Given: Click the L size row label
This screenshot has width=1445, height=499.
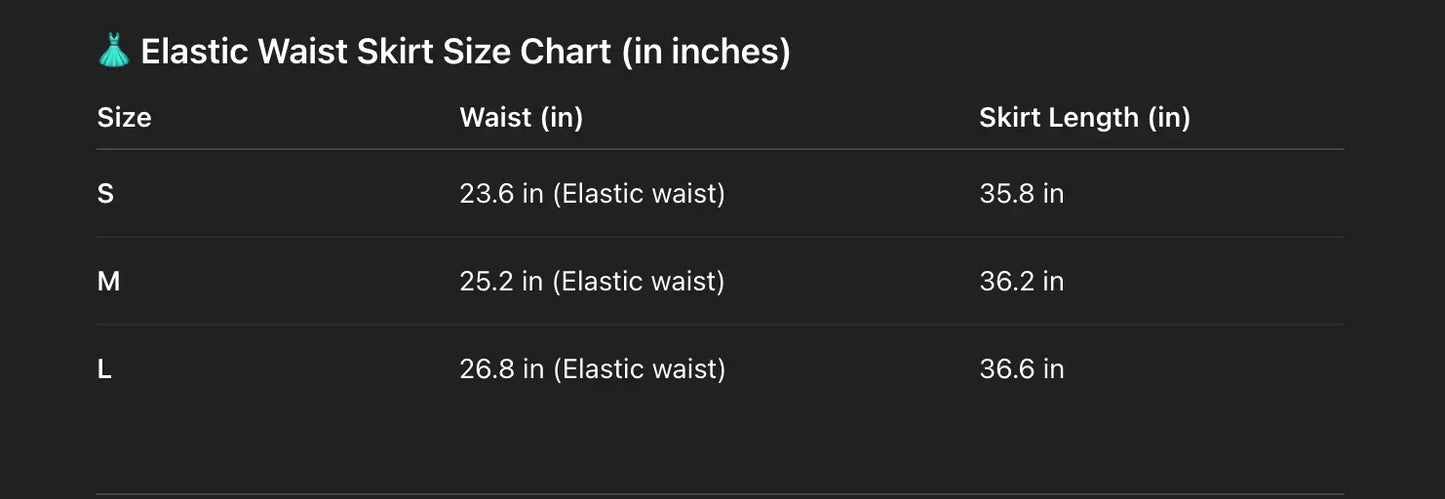Looking at the screenshot, I should tap(104, 369).
